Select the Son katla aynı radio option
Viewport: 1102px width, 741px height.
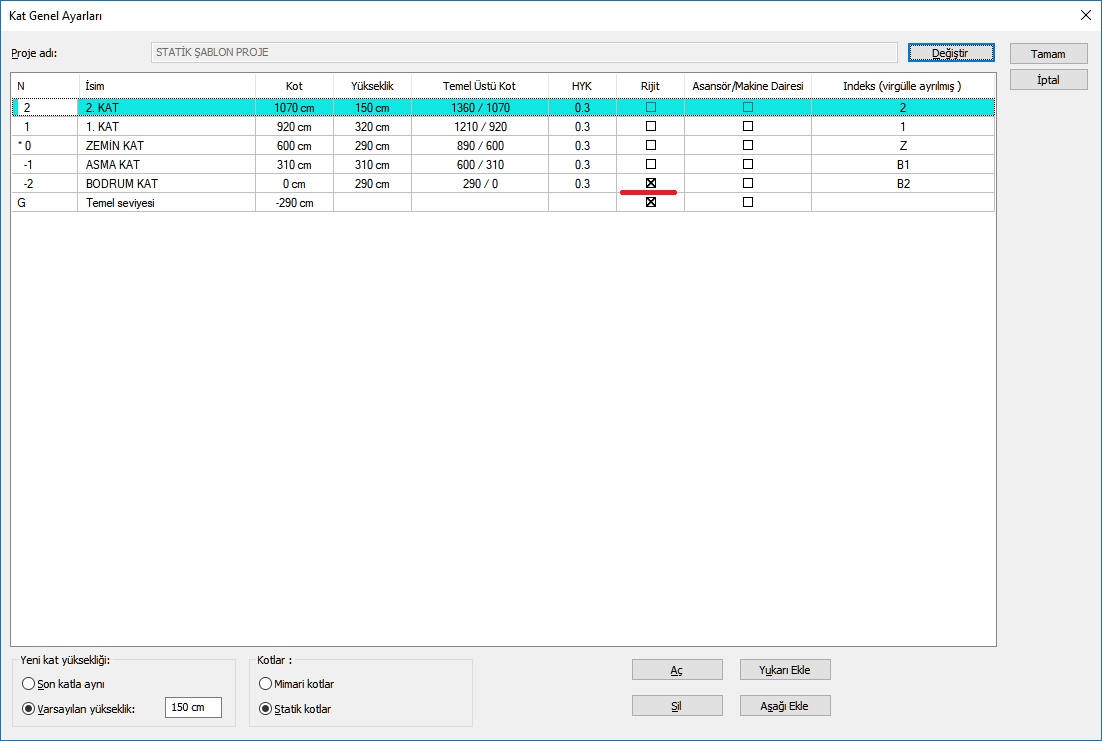28,684
